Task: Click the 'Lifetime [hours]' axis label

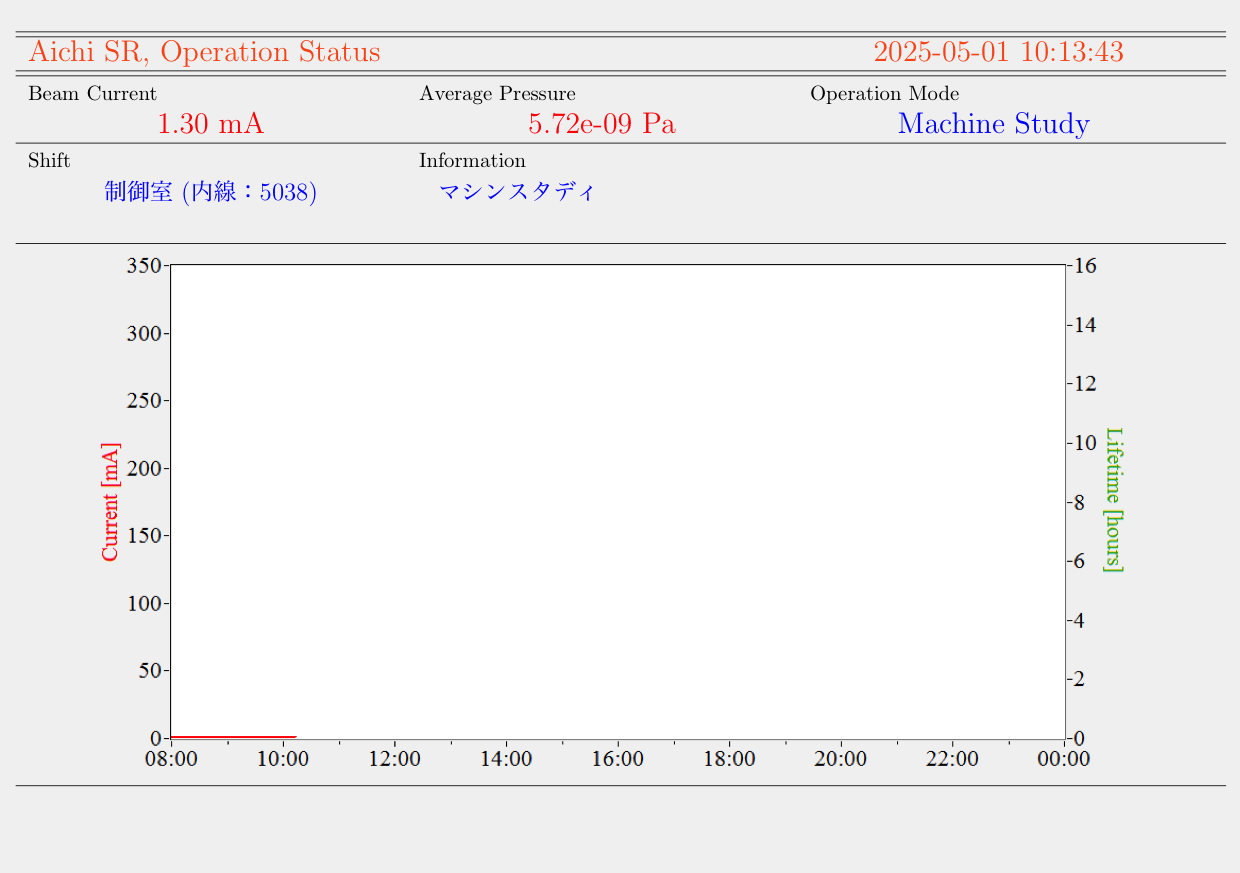Action: click(x=1113, y=500)
